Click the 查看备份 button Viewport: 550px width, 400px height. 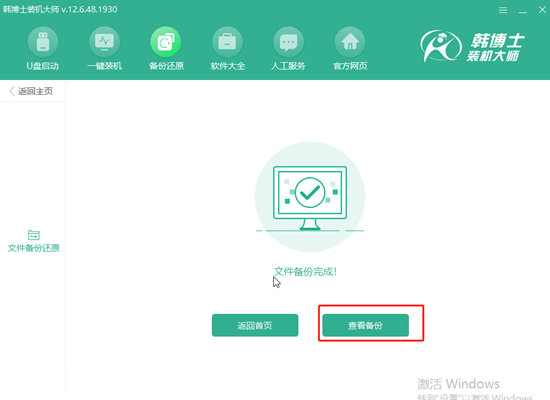pos(365,325)
